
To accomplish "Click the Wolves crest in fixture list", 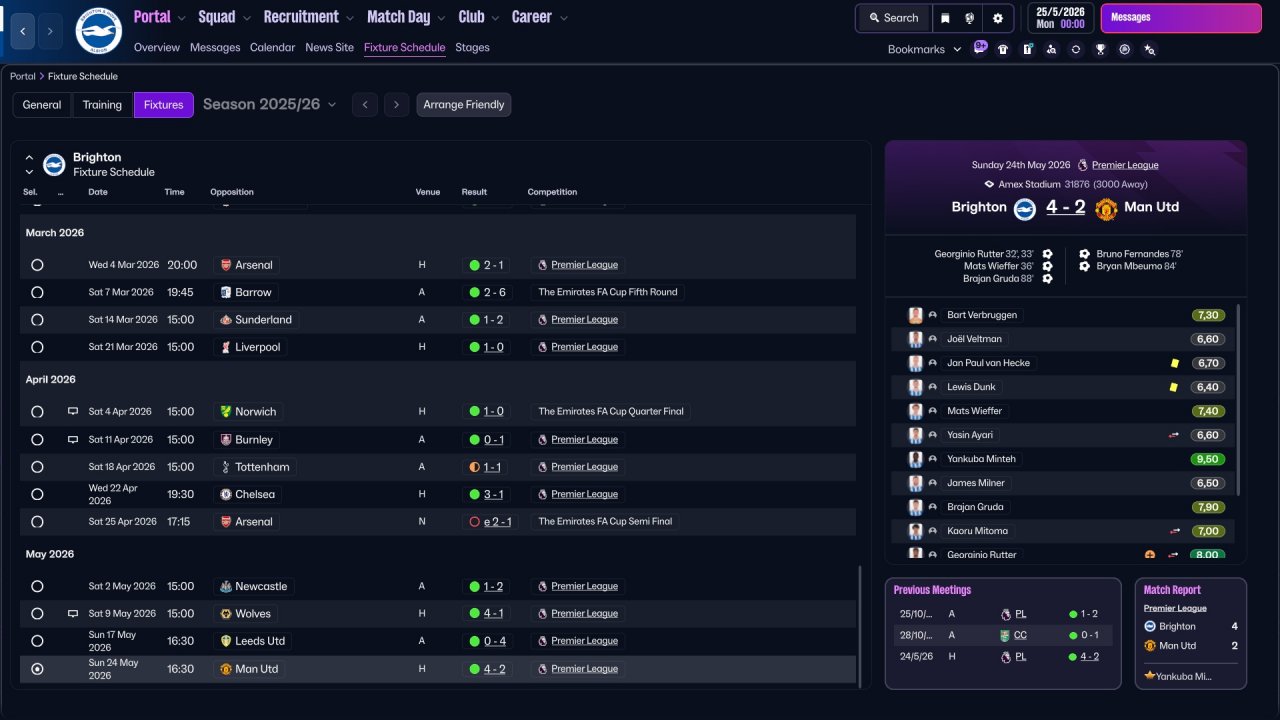I will (x=226, y=614).
